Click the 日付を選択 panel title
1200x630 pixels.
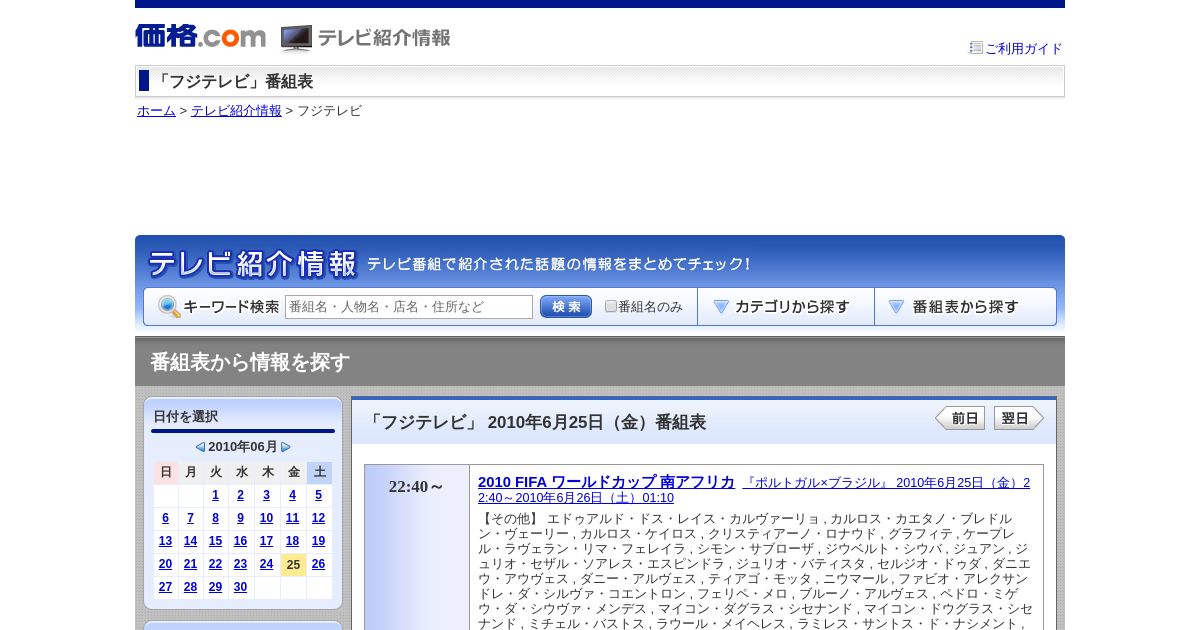coord(185,416)
